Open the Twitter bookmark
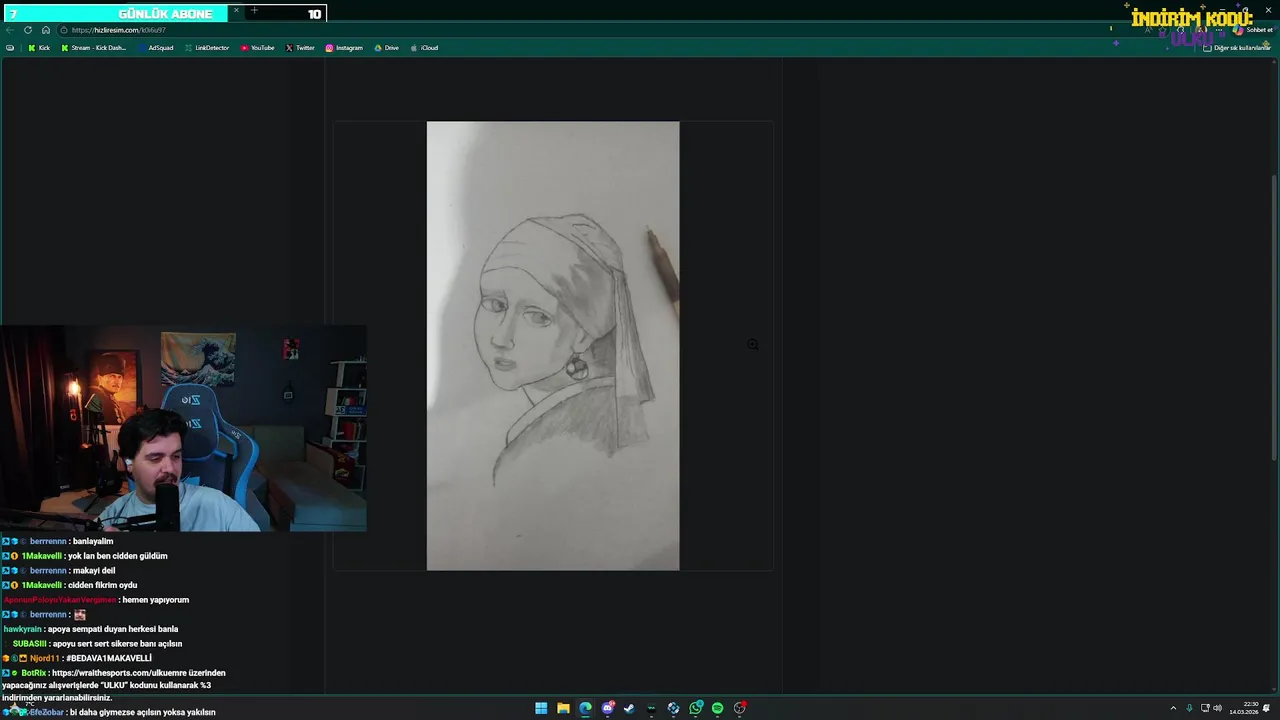 300,48
